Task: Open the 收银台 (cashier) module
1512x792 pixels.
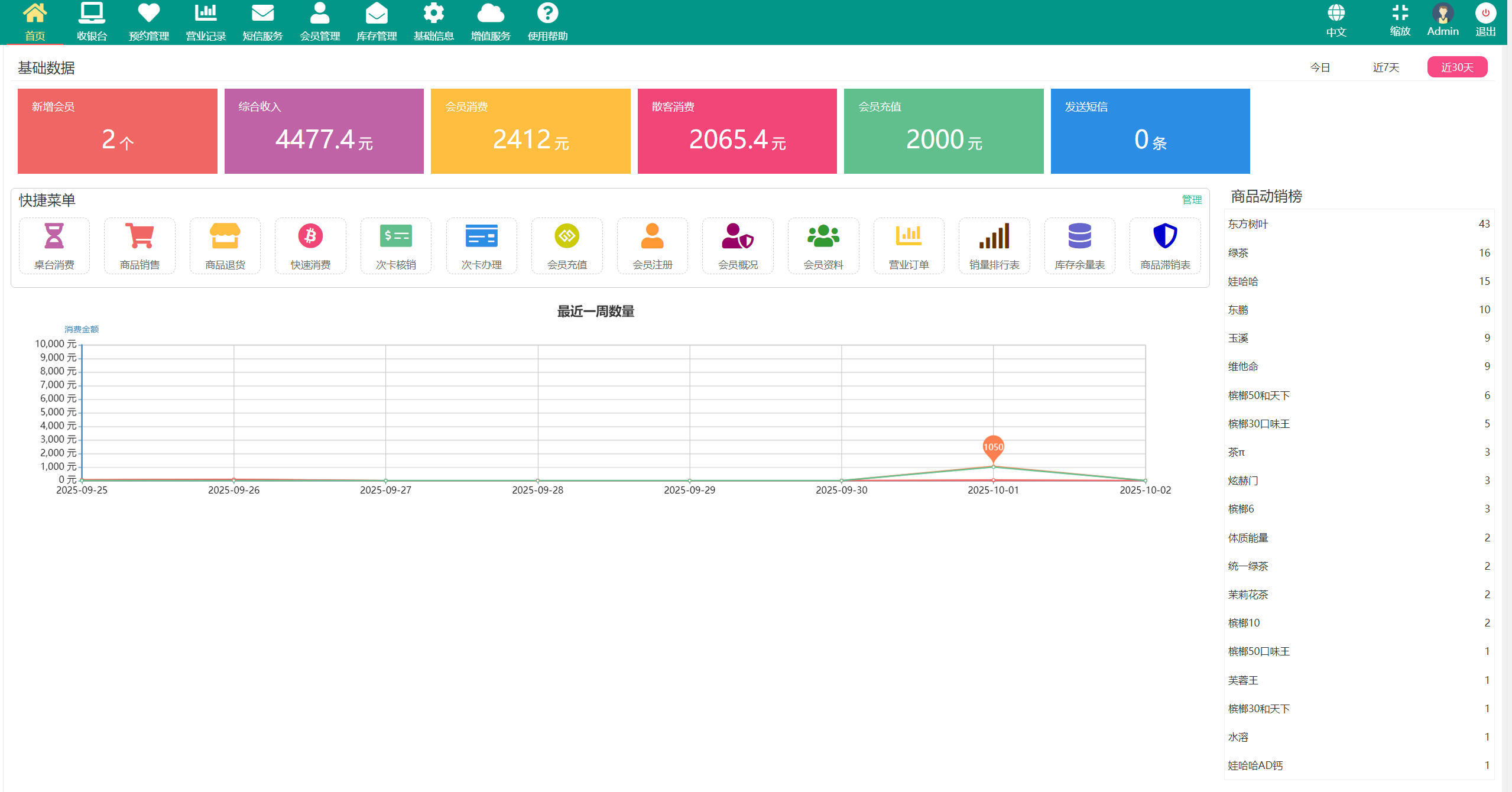Action: 91,21
